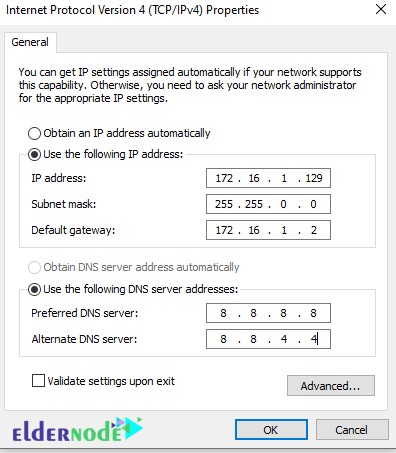Select Obtain an IP address automatically
The width and height of the screenshot is (396, 453).
click(34, 133)
